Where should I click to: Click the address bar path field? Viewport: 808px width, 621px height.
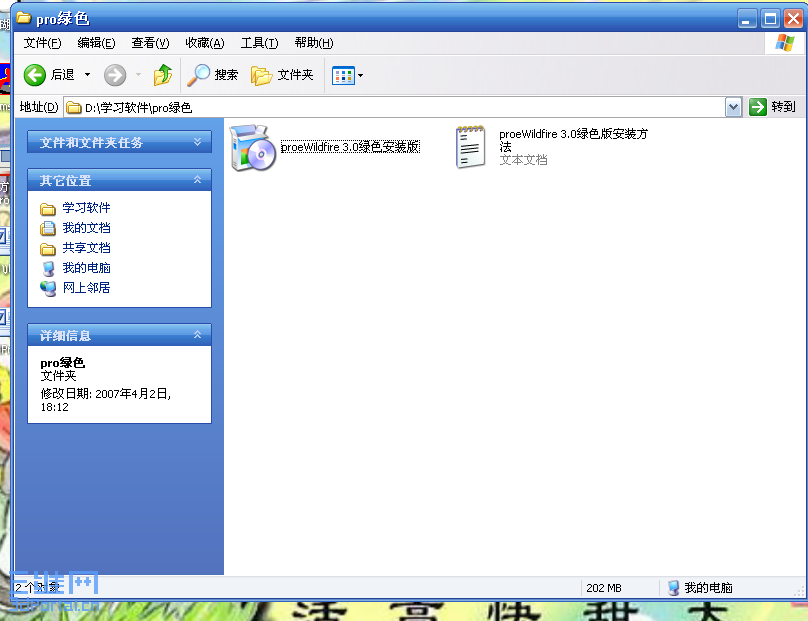click(394, 107)
